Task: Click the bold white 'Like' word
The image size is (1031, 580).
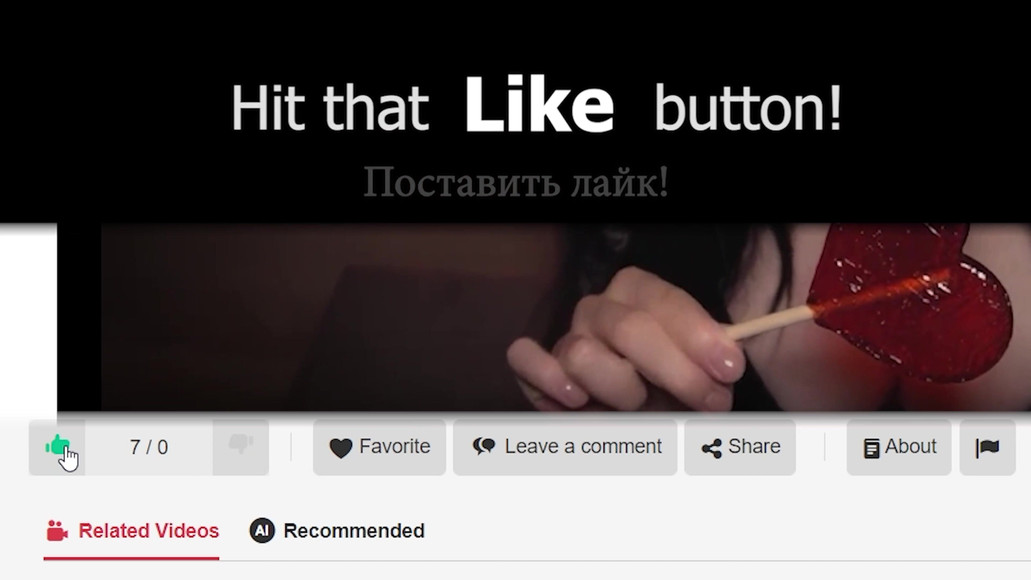Action: (x=539, y=105)
